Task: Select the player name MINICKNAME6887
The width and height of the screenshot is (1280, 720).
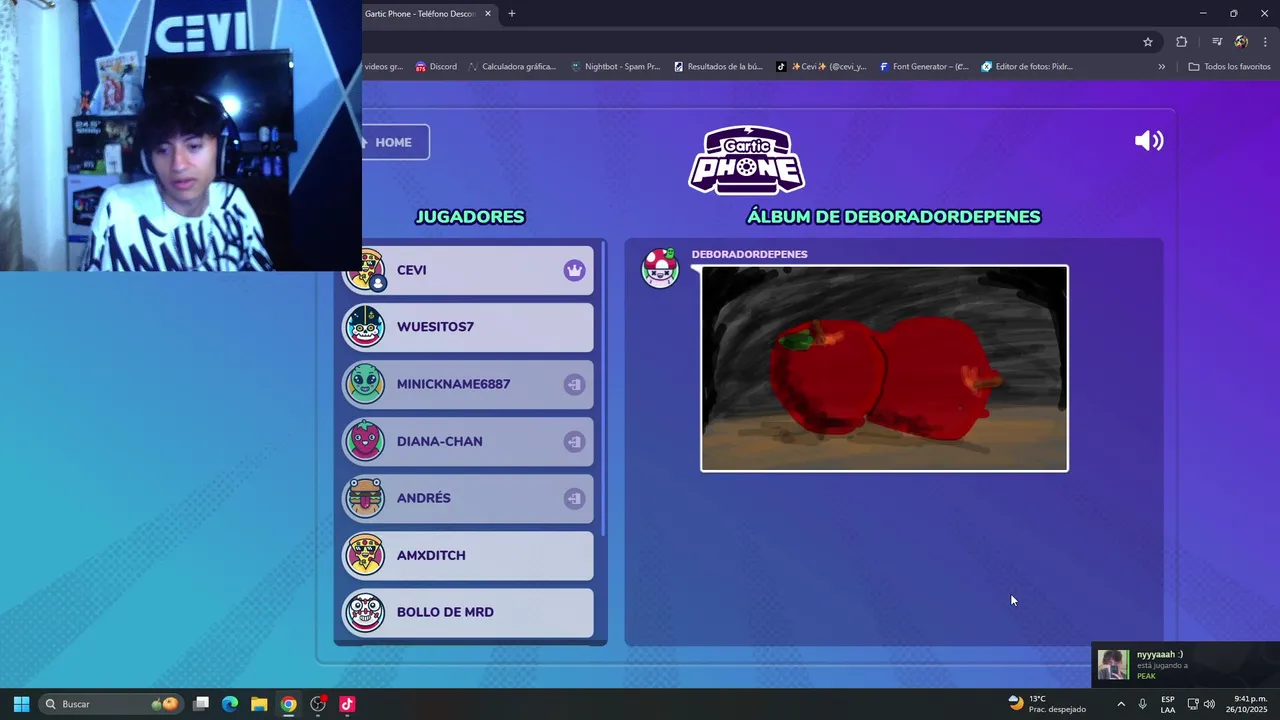Action: point(453,384)
